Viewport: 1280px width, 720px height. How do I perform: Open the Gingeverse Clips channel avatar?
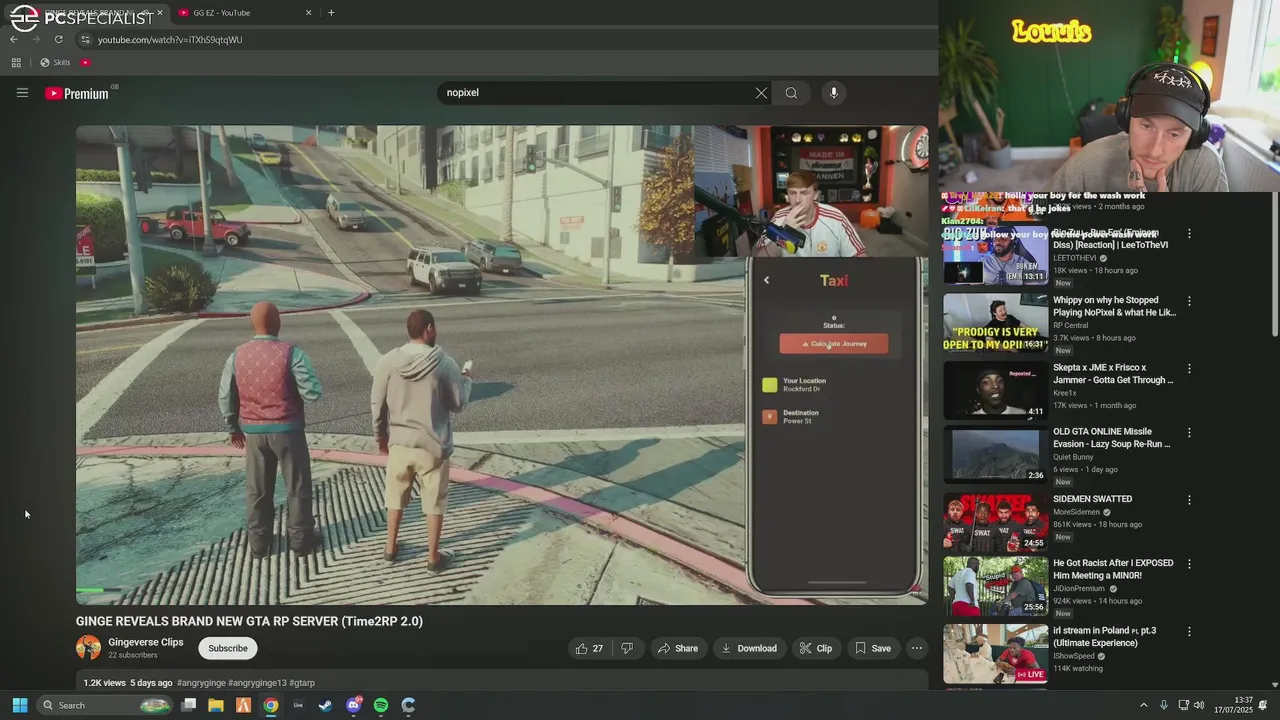point(88,648)
